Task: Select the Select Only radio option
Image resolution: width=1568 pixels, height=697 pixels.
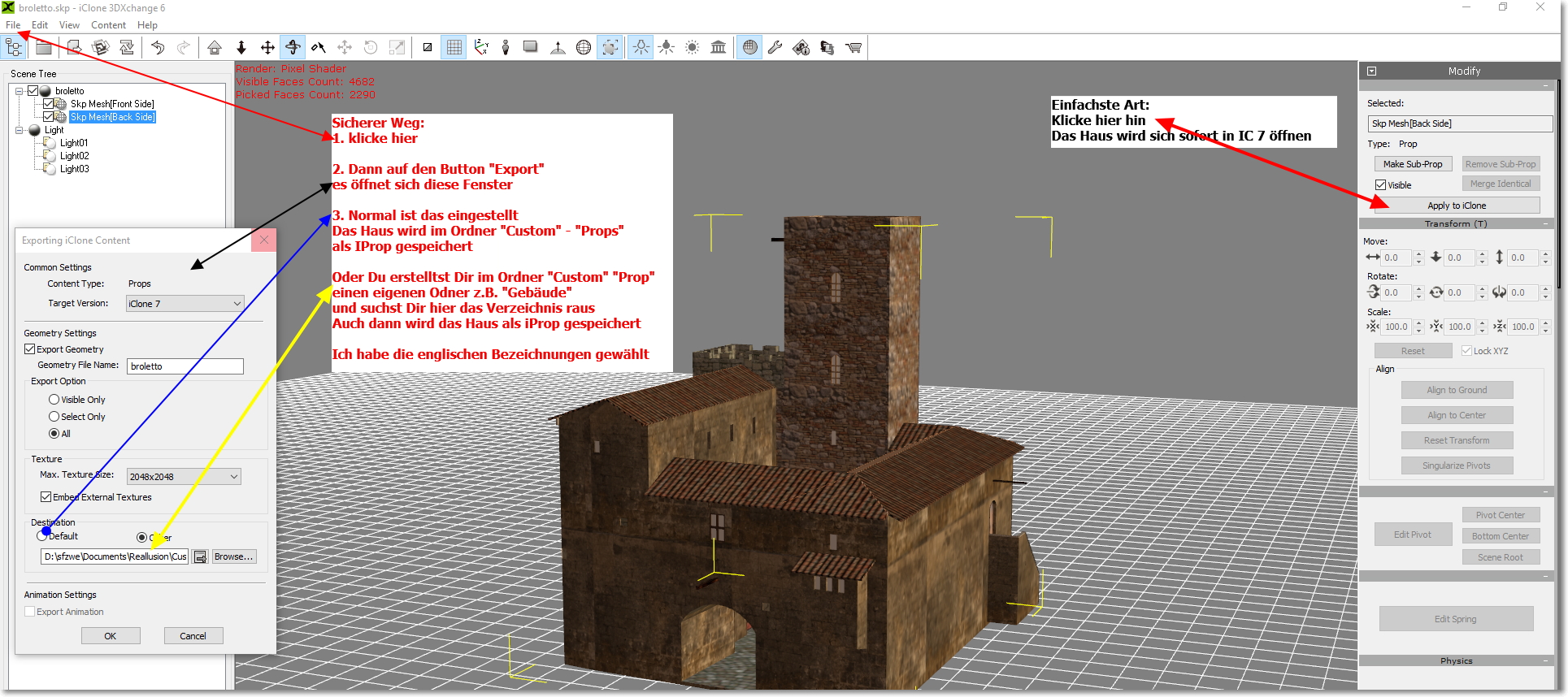Action: click(x=54, y=417)
